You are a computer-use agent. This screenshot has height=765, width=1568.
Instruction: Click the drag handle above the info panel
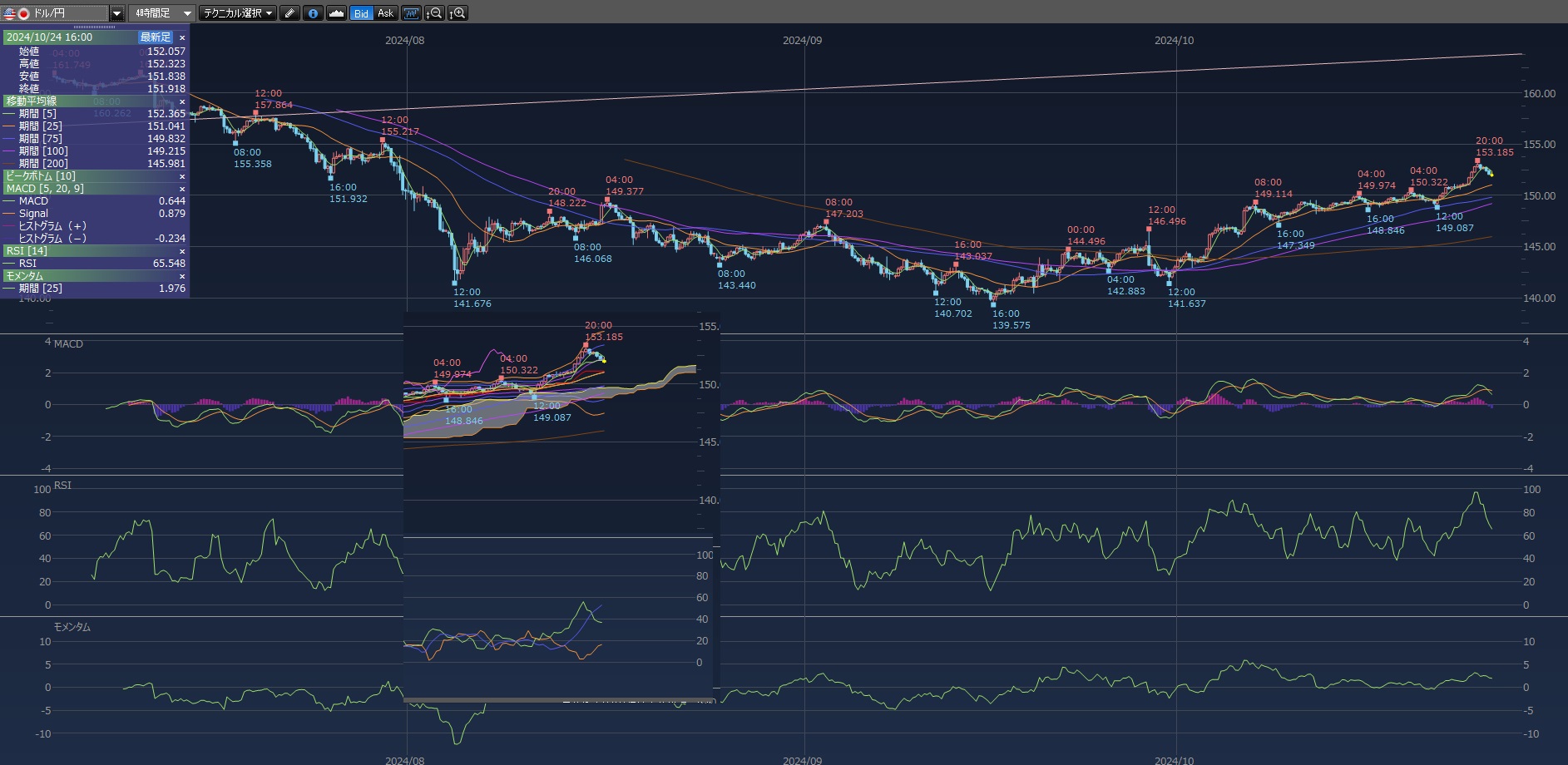95,27
